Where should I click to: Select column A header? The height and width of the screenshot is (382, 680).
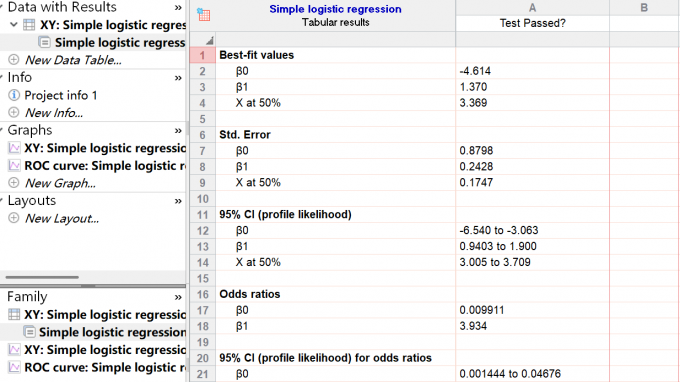pos(532,8)
